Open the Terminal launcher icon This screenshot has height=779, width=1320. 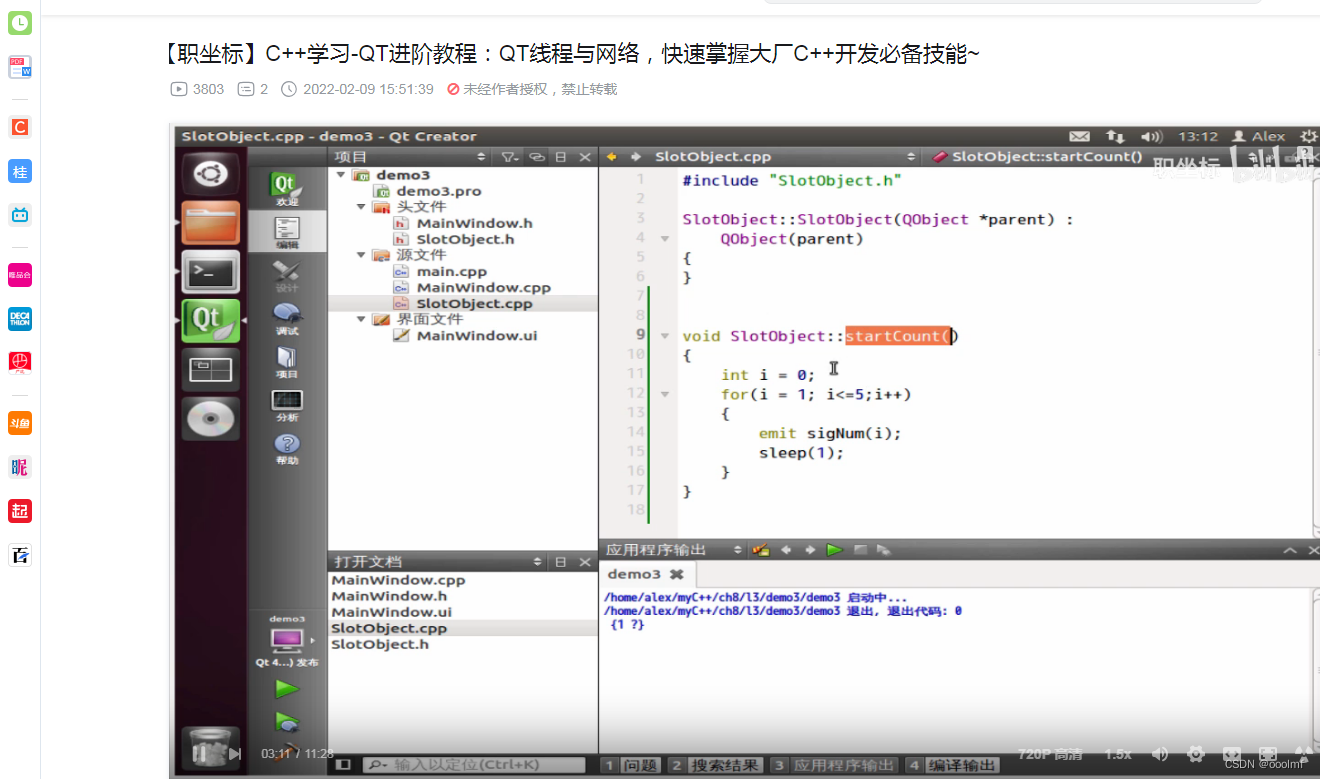click(210, 271)
